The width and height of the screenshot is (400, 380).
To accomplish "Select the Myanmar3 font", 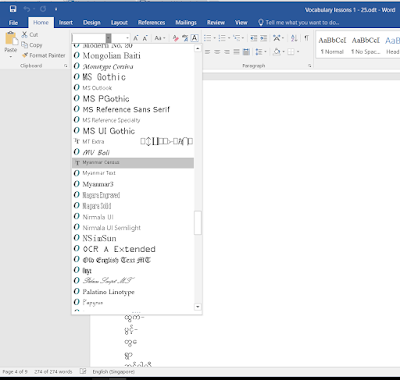I will tap(133, 184).
